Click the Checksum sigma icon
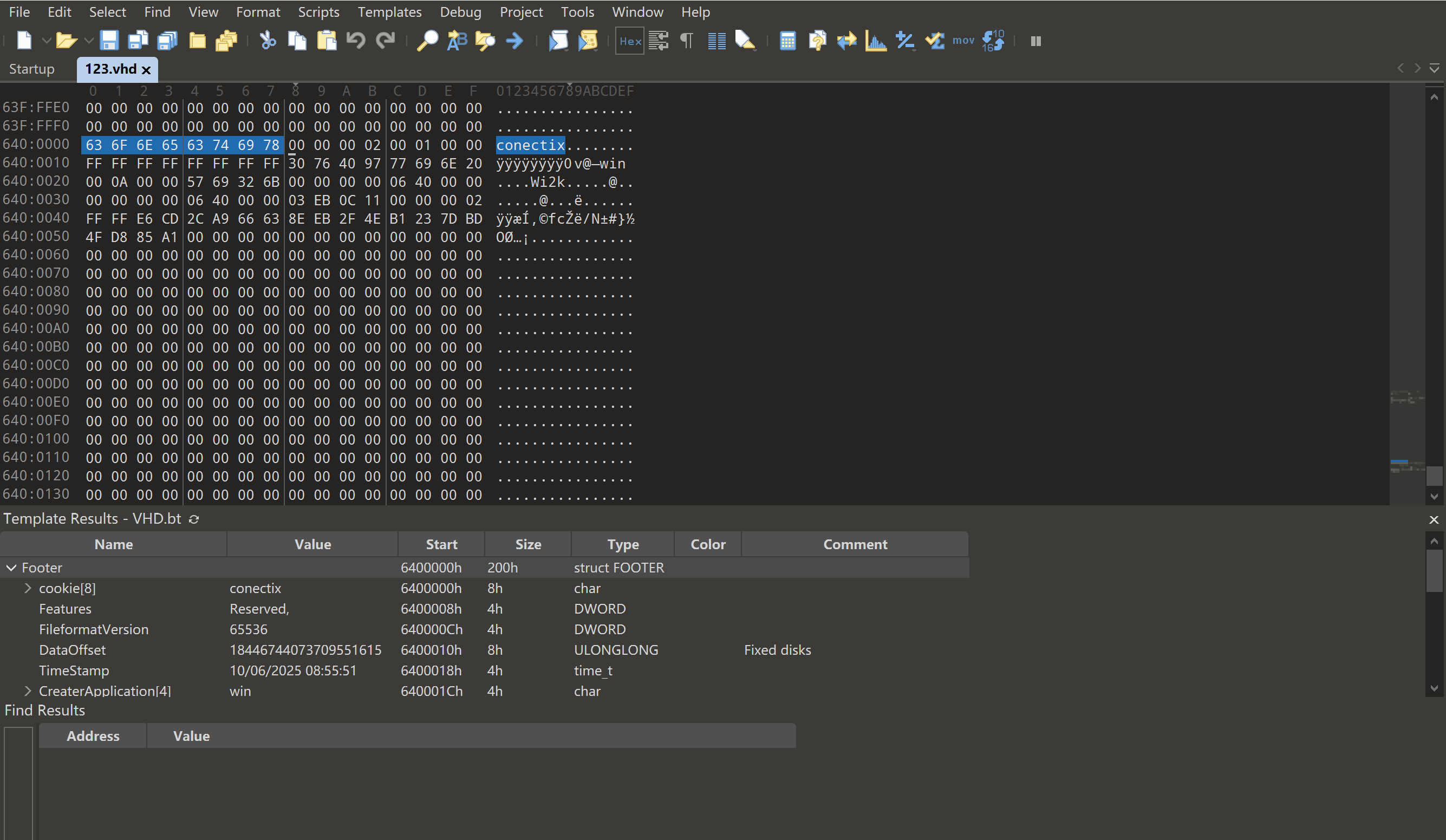 click(935, 41)
